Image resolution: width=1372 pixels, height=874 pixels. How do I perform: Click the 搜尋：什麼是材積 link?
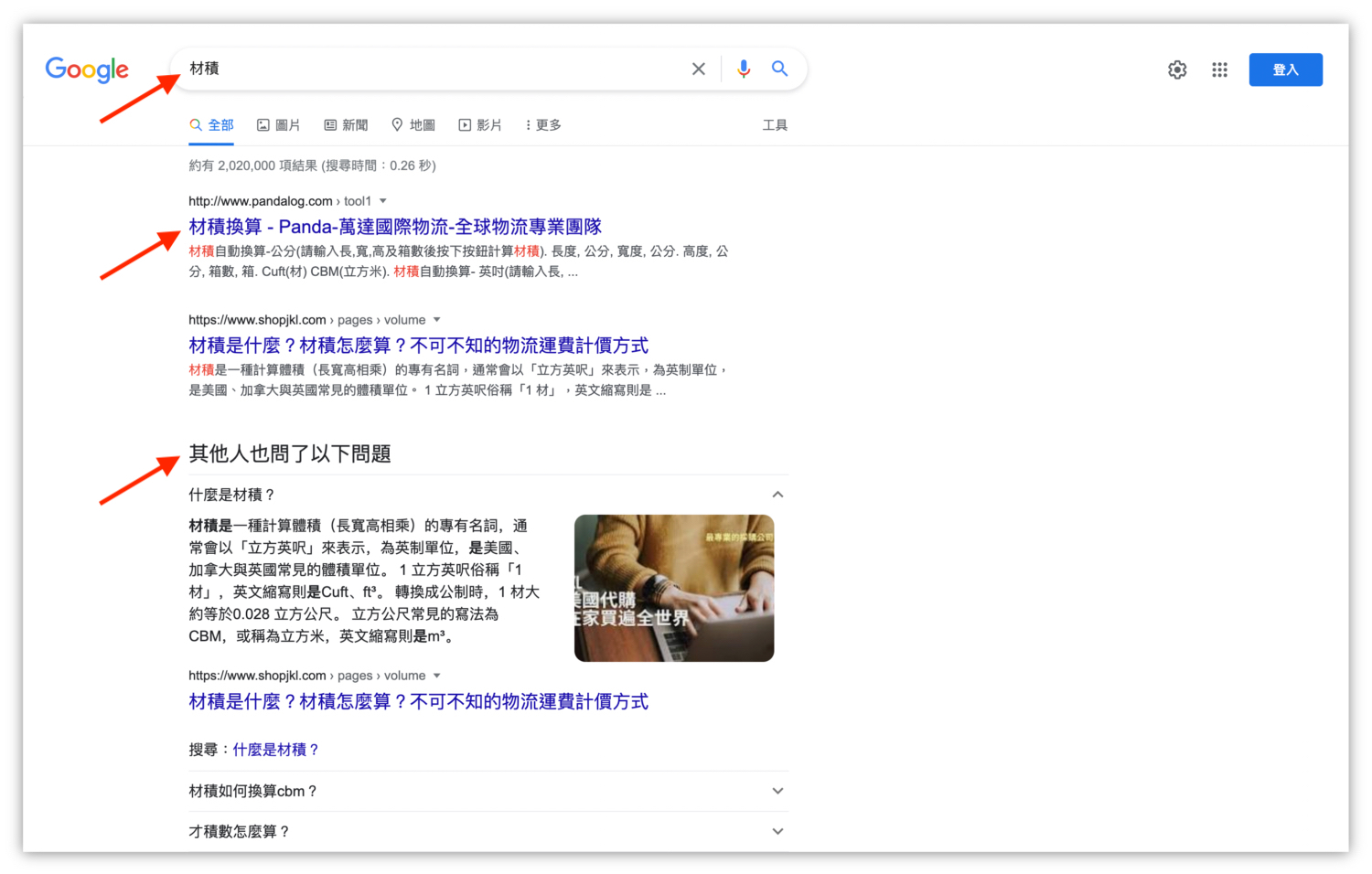(x=275, y=749)
